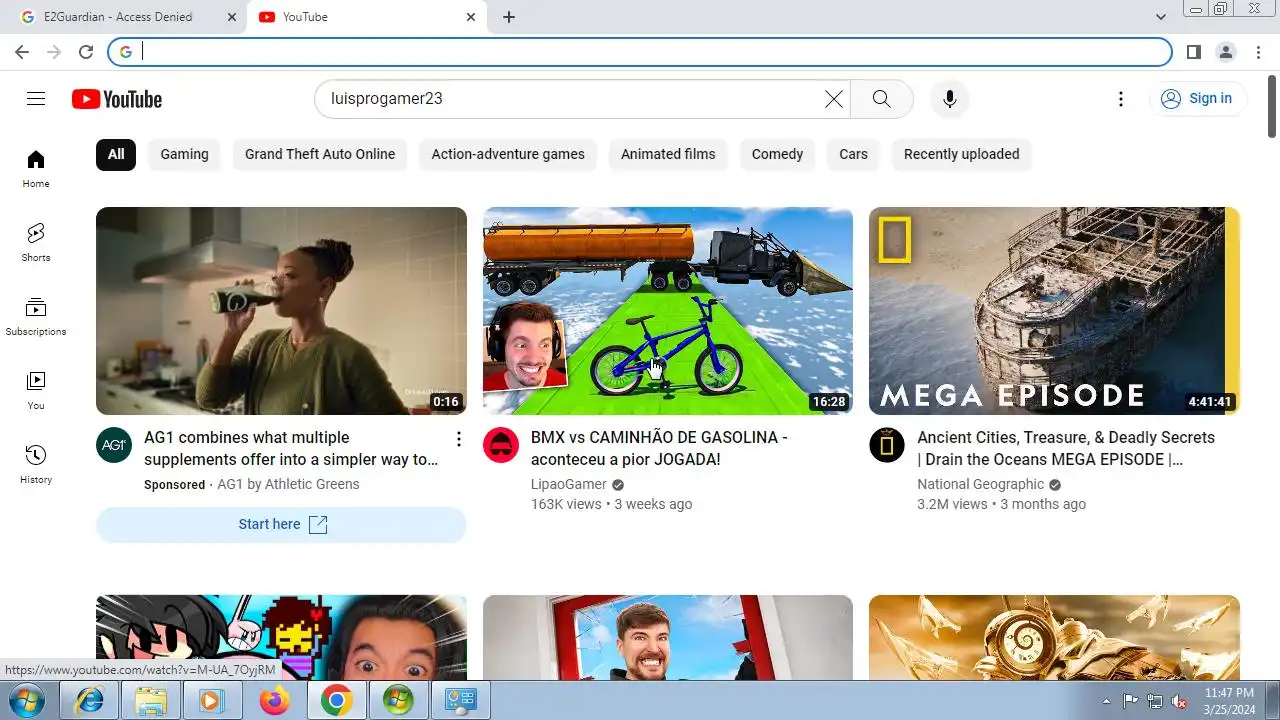The width and height of the screenshot is (1280, 720).
Task: Click the magnifying glass search button
Action: (881, 98)
